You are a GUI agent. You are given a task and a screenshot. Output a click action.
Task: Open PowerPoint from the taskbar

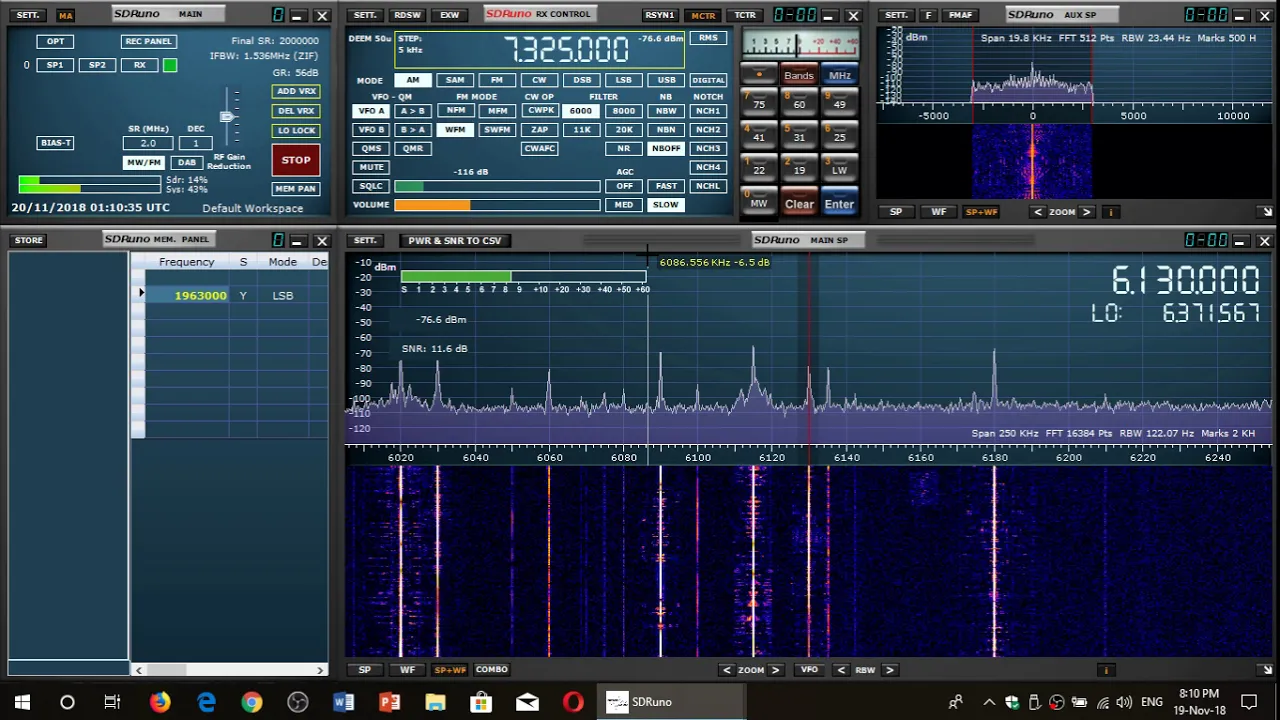pos(389,702)
